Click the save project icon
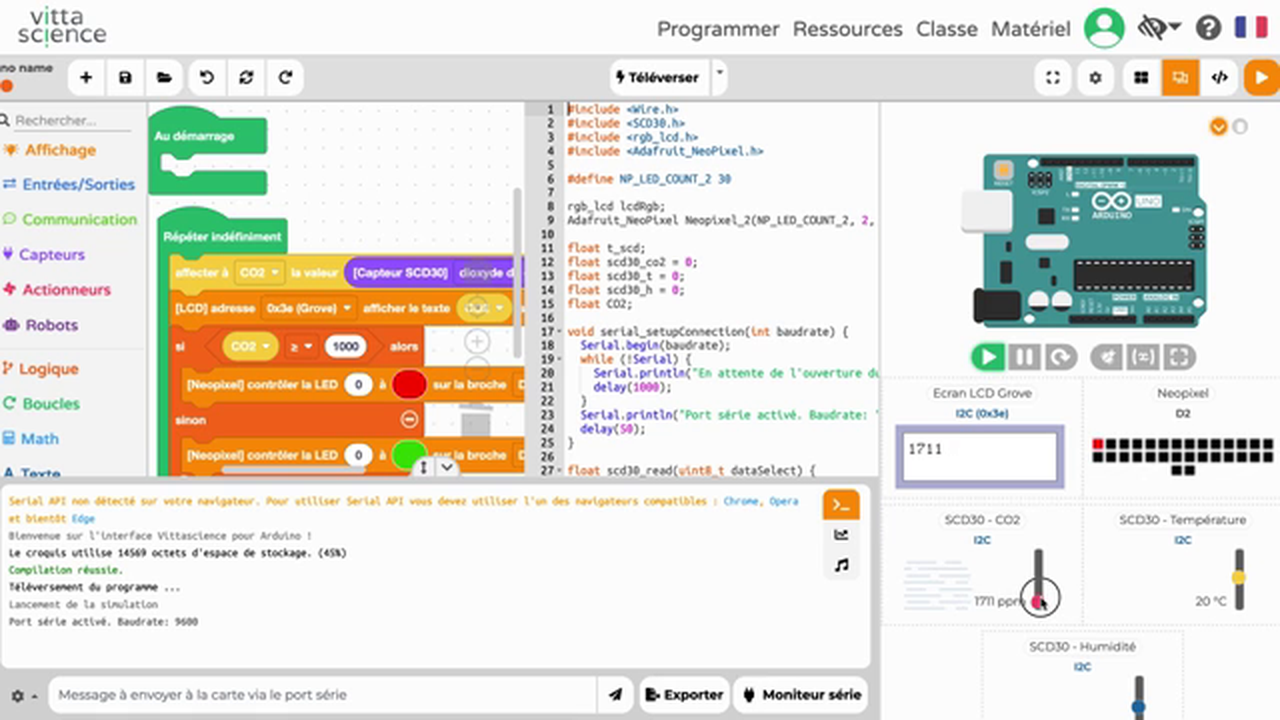 click(x=124, y=77)
